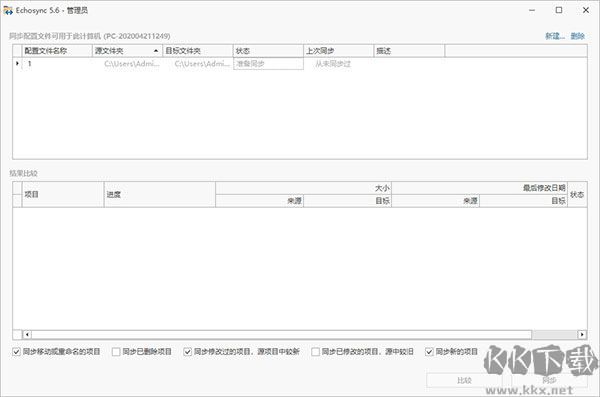Screen dimensions: 600x397
Task: Click the 新建... link
Action: coord(555,36)
